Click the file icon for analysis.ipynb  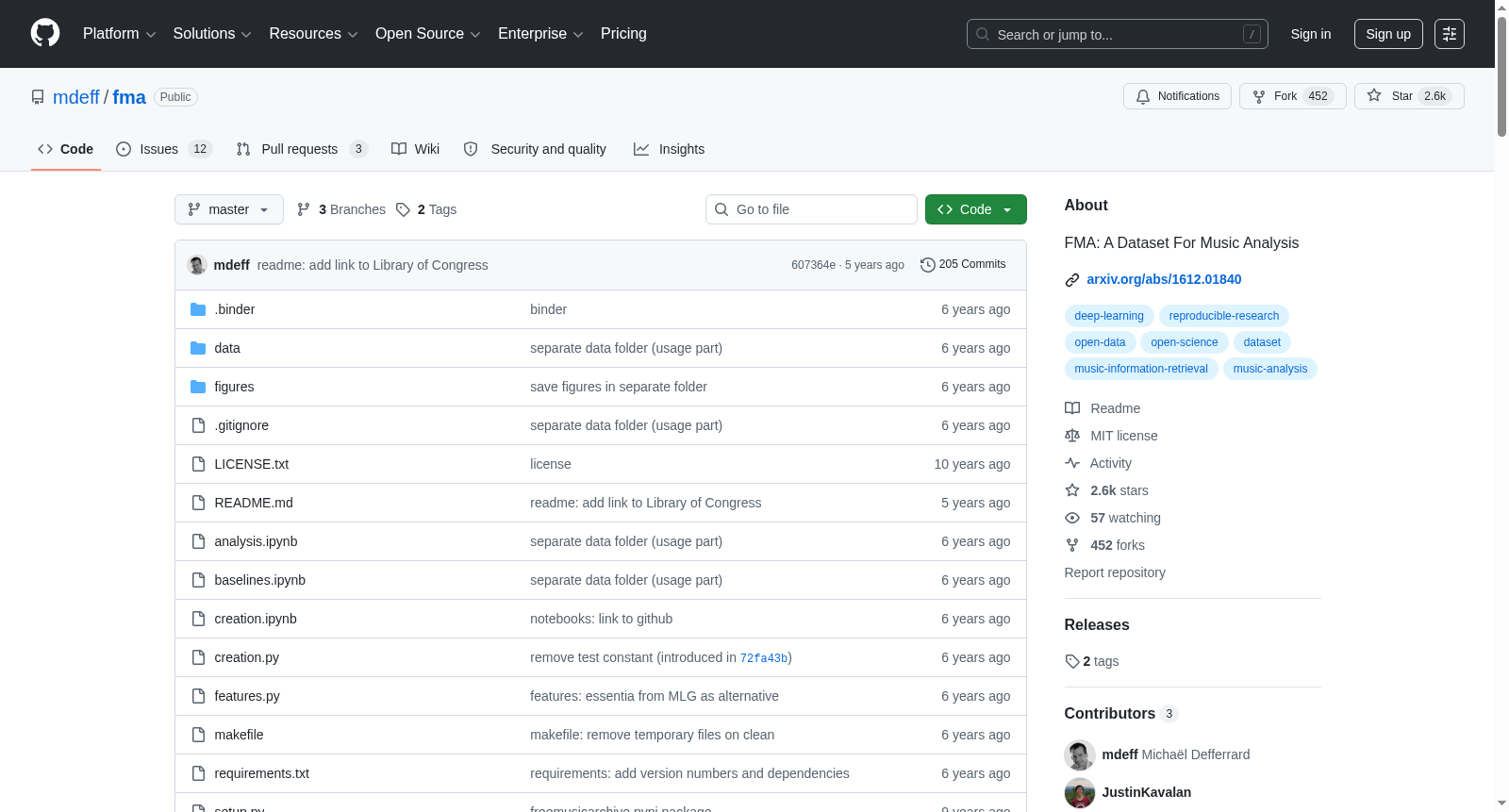pyautogui.click(x=198, y=541)
